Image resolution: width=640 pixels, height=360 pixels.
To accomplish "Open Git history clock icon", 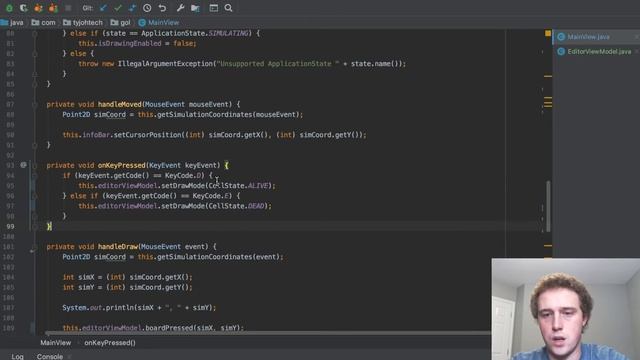I will coord(147,8).
